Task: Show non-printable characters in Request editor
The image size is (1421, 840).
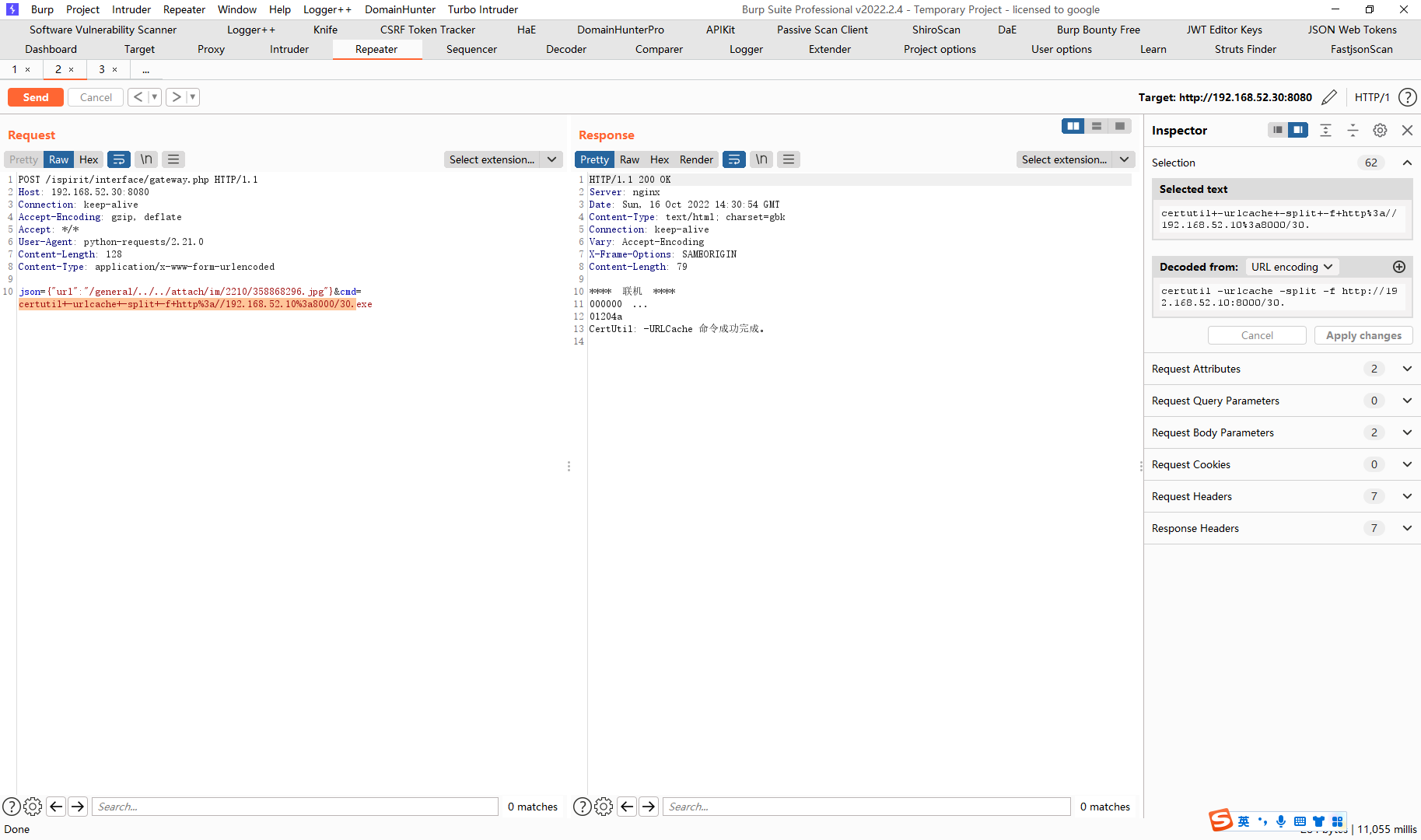Action: [x=146, y=159]
